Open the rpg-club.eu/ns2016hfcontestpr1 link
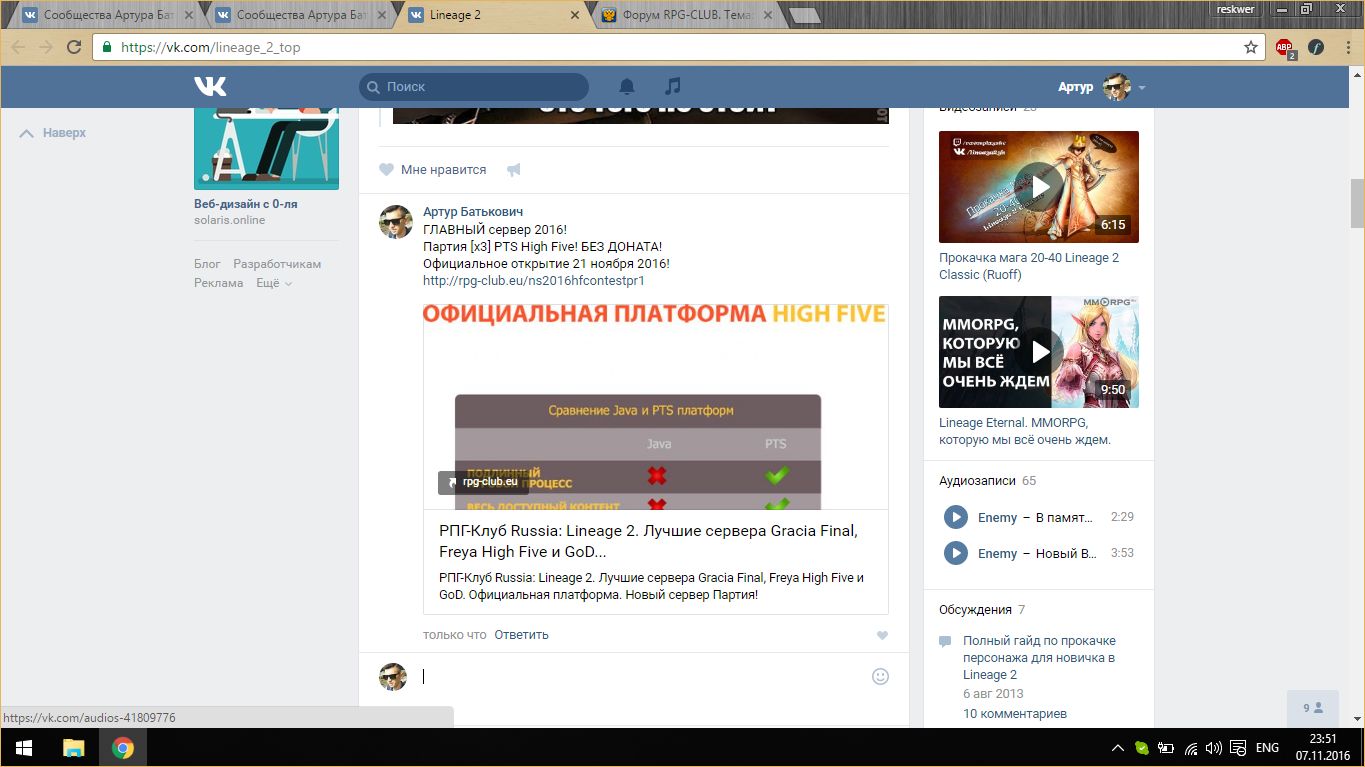 tap(534, 281)
